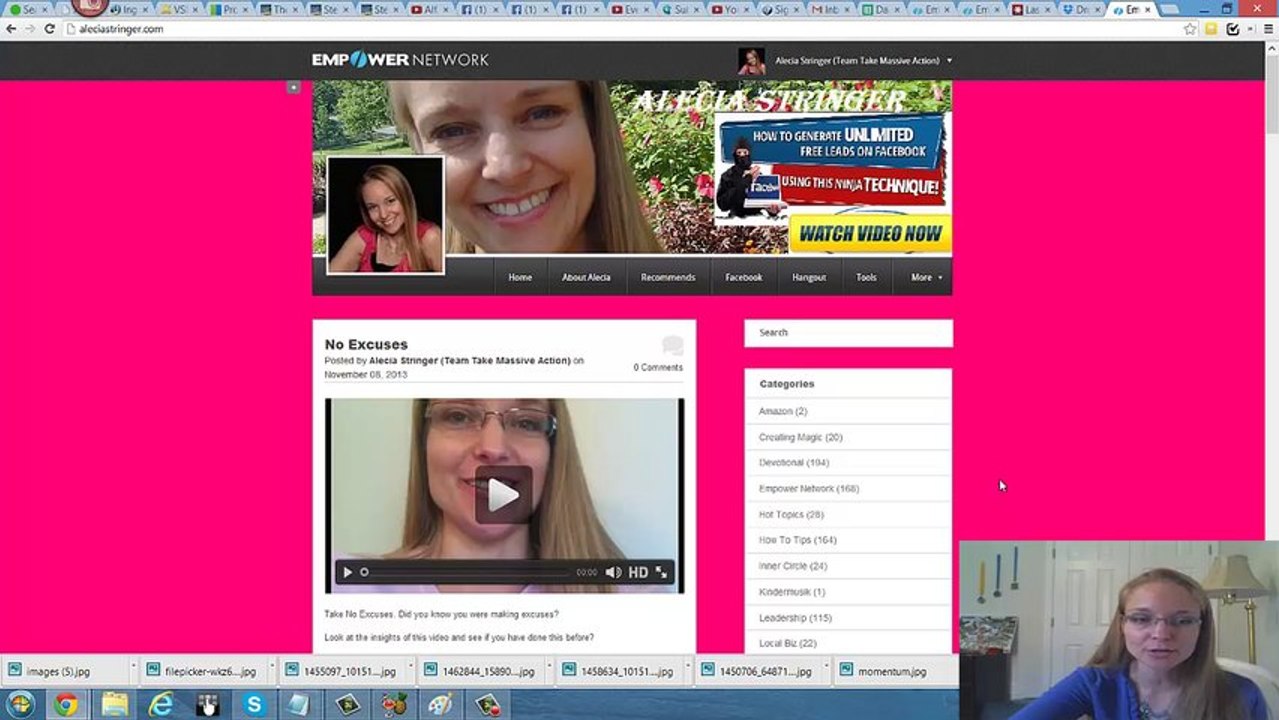Viewport: 1279px width, 720px height.
Task: Open dropdown arrow for 1455097_10151 download
Action: [x=411, y=668]
